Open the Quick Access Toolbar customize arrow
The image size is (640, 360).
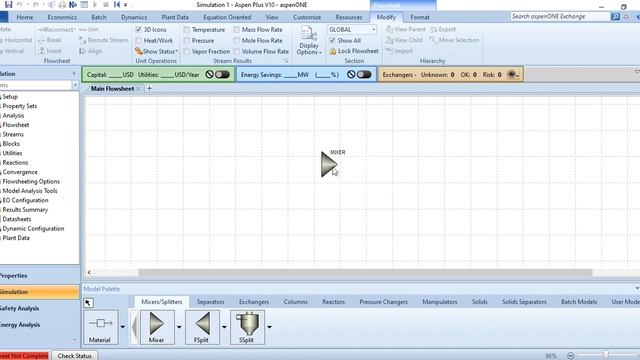click(125, 5)
